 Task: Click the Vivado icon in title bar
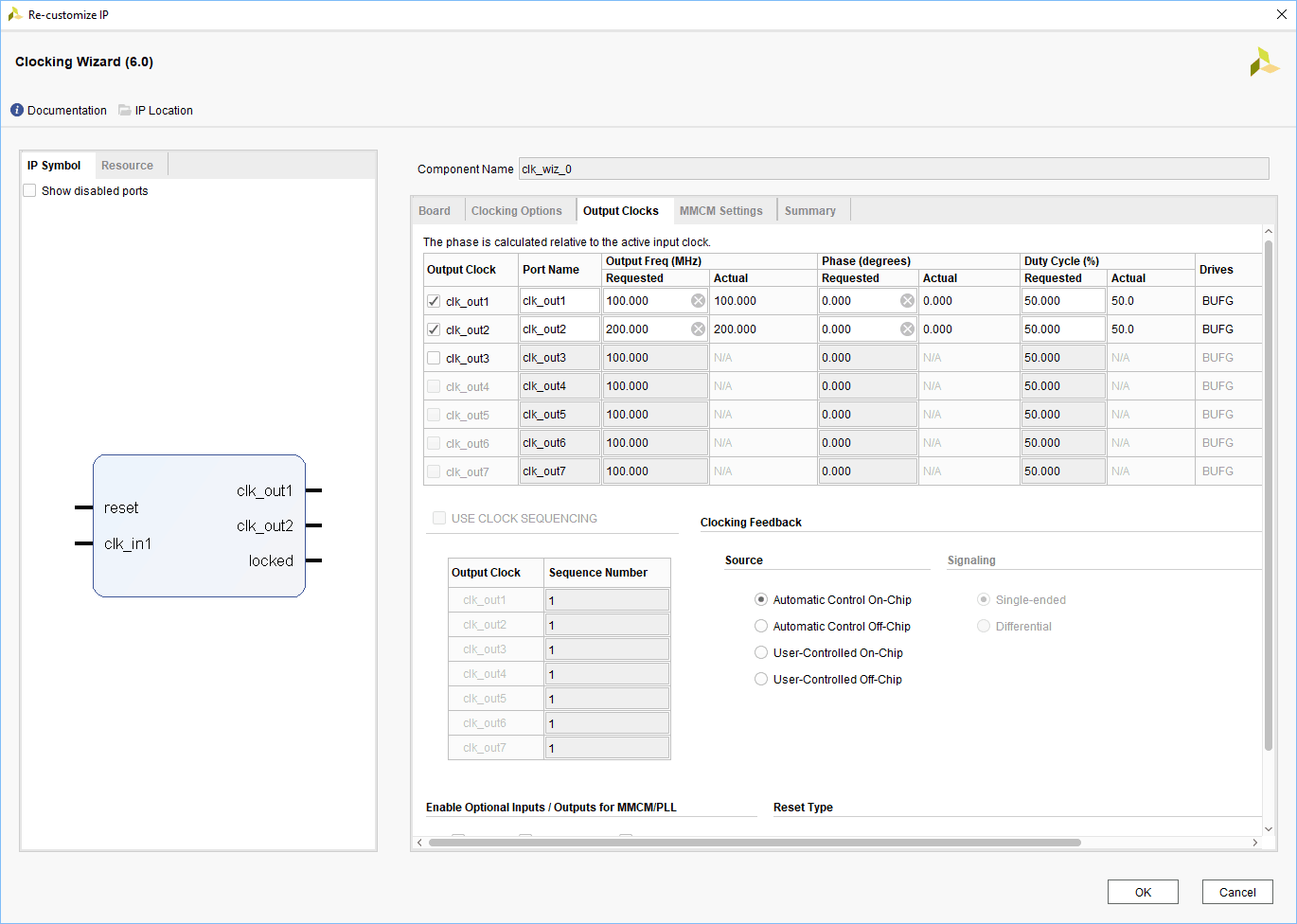click(x=14, y=14)
